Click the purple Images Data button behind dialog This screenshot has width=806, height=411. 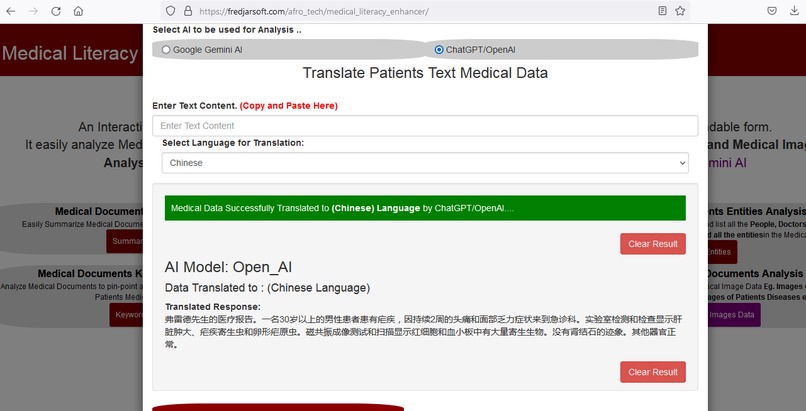pyautogui.click(x=734, y=315)
